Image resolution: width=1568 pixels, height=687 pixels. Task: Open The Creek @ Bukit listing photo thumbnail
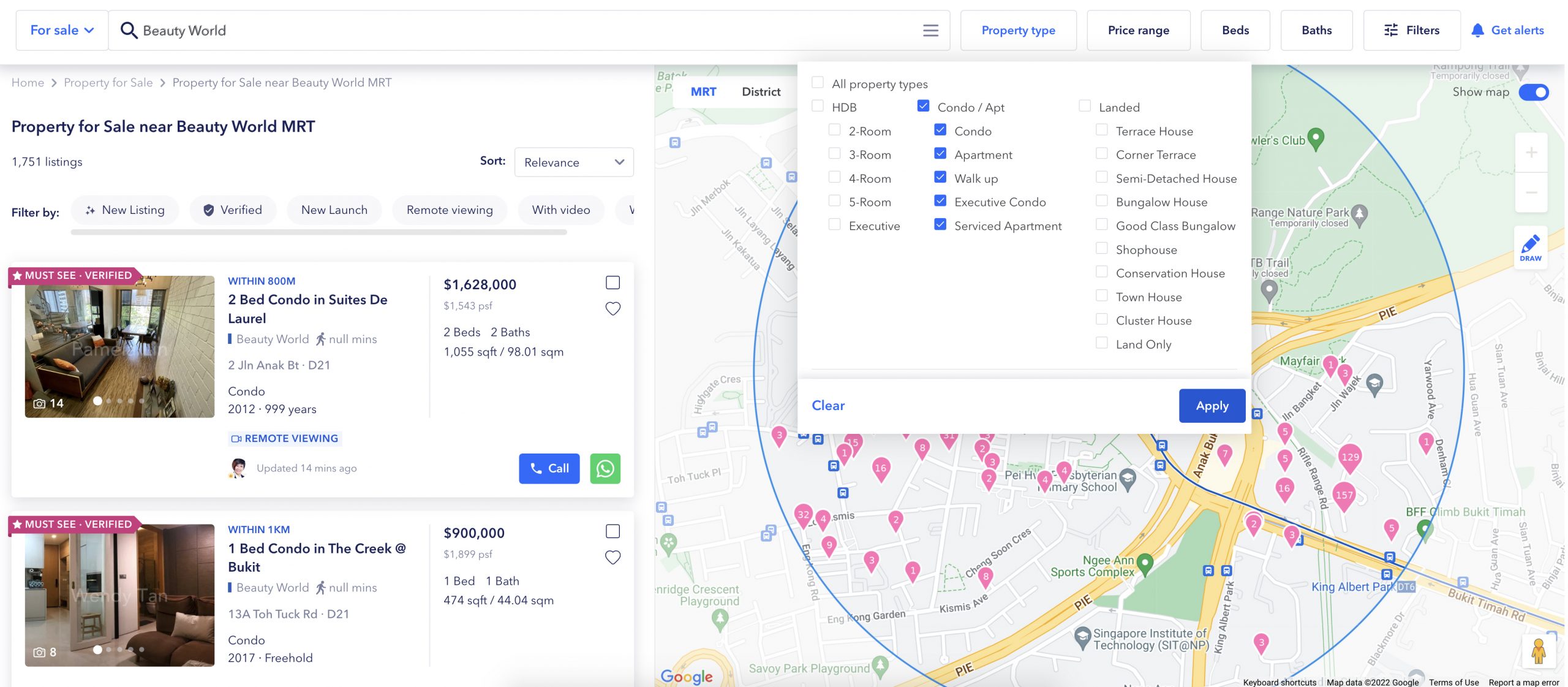point(120,595)
